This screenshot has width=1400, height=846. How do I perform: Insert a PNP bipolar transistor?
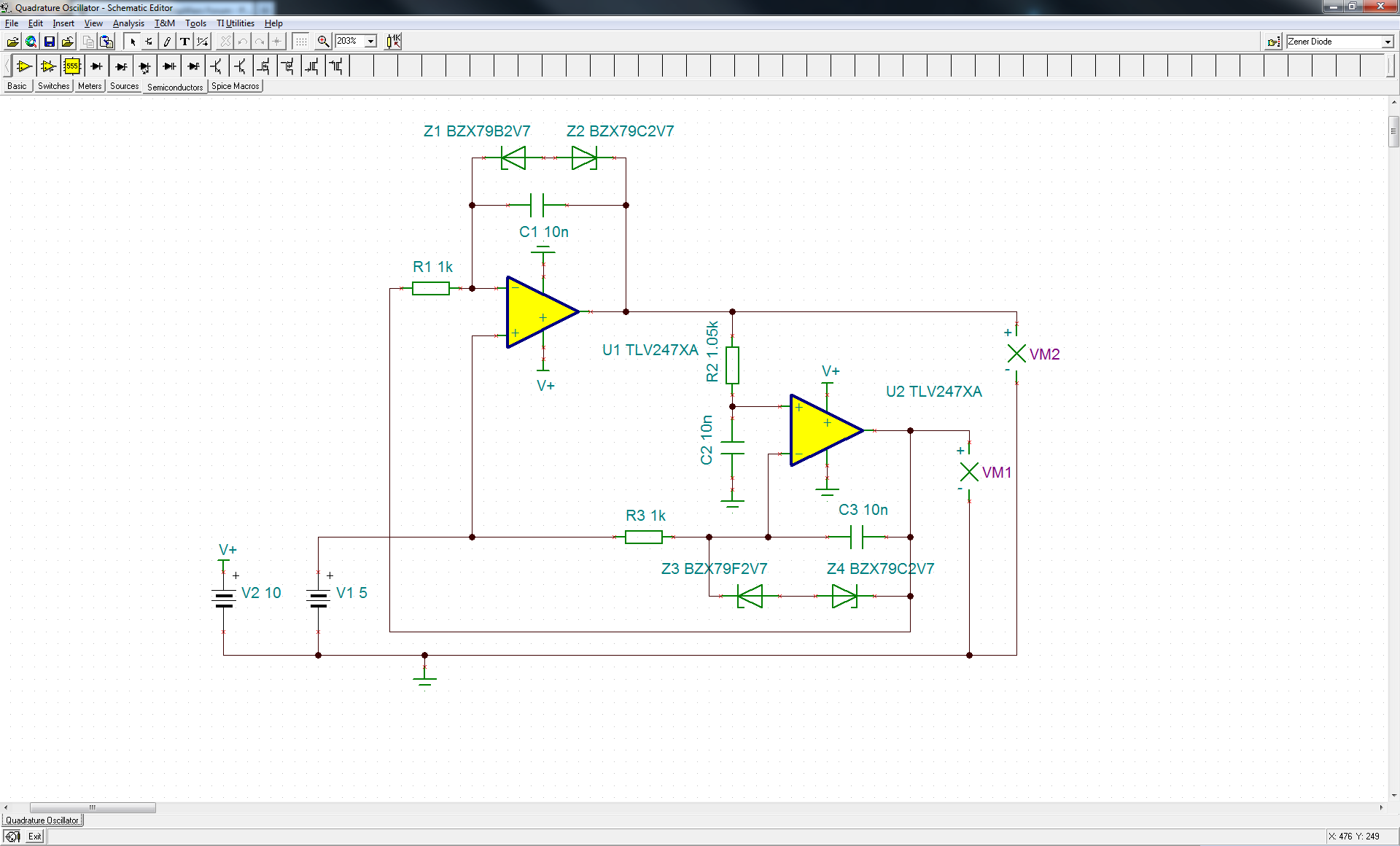[241, 66]
